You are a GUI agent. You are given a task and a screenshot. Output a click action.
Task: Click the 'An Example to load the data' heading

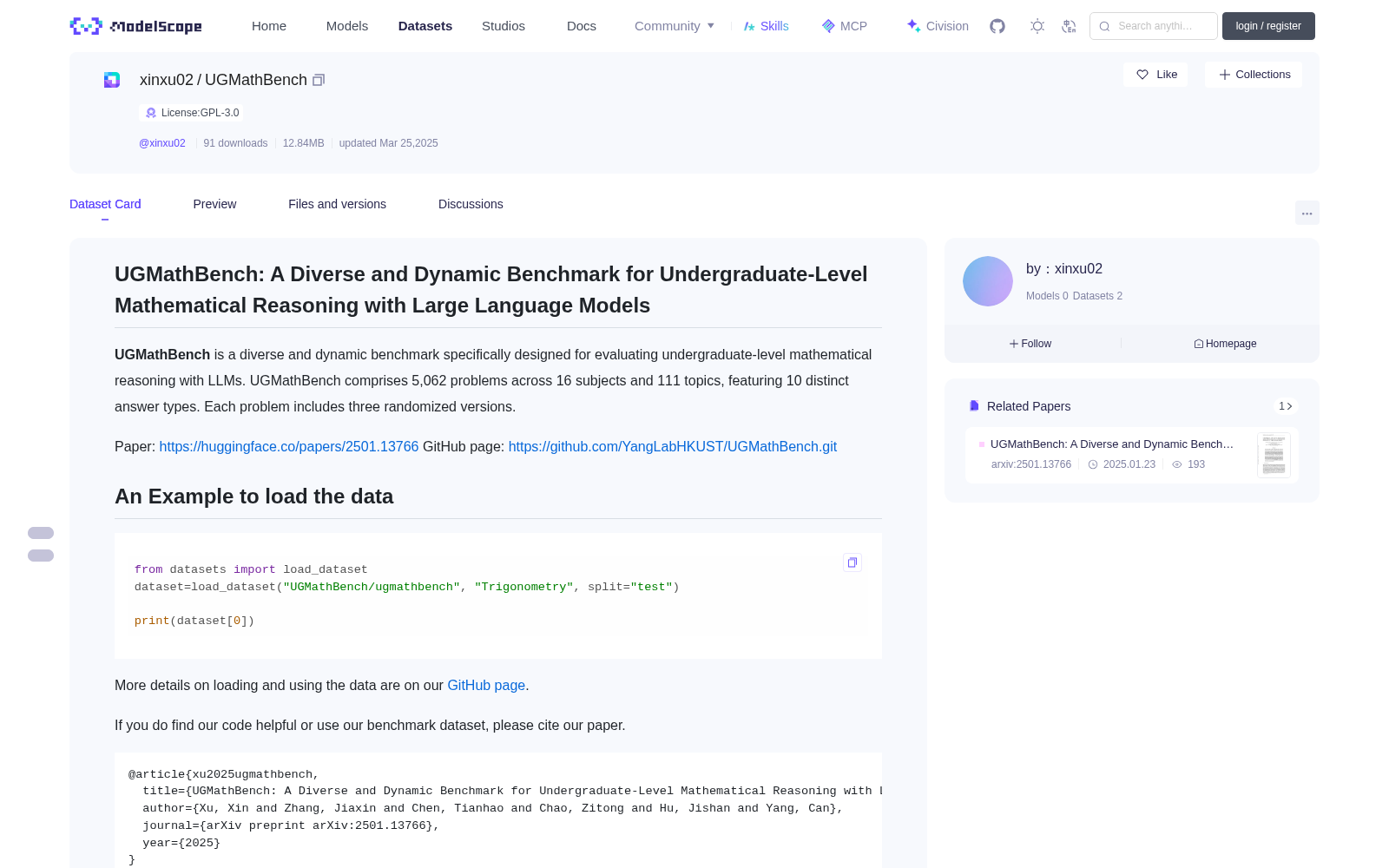point(253,496)
